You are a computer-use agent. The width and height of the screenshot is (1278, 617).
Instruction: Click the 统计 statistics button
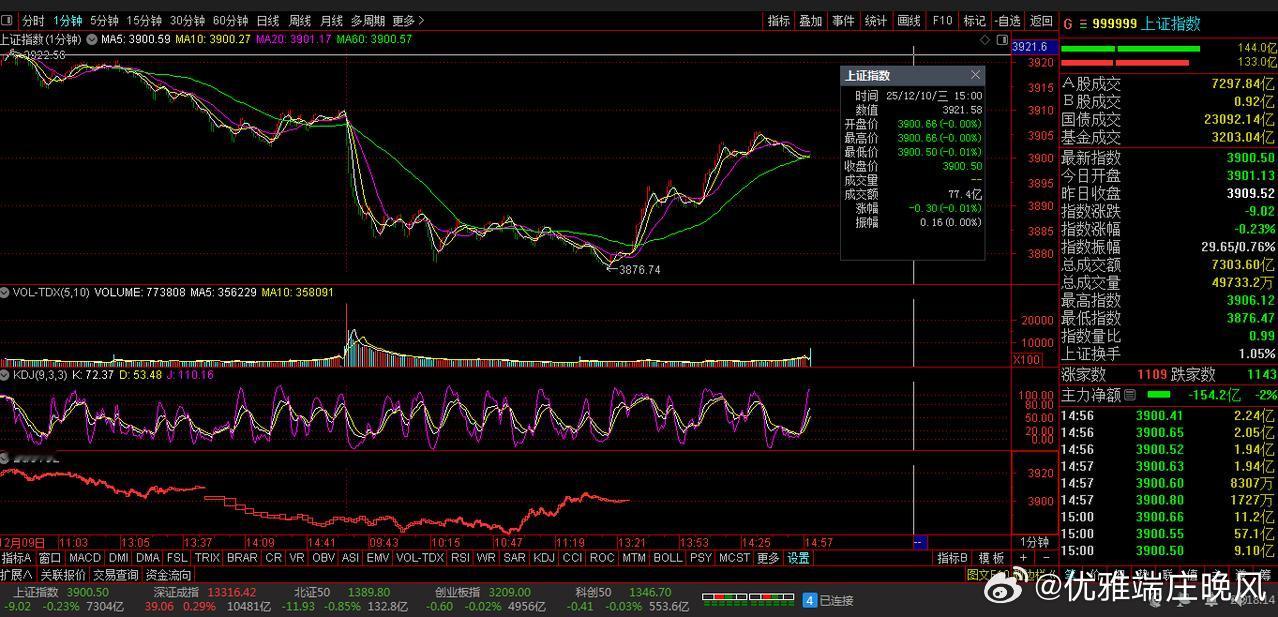click(876, 20)
